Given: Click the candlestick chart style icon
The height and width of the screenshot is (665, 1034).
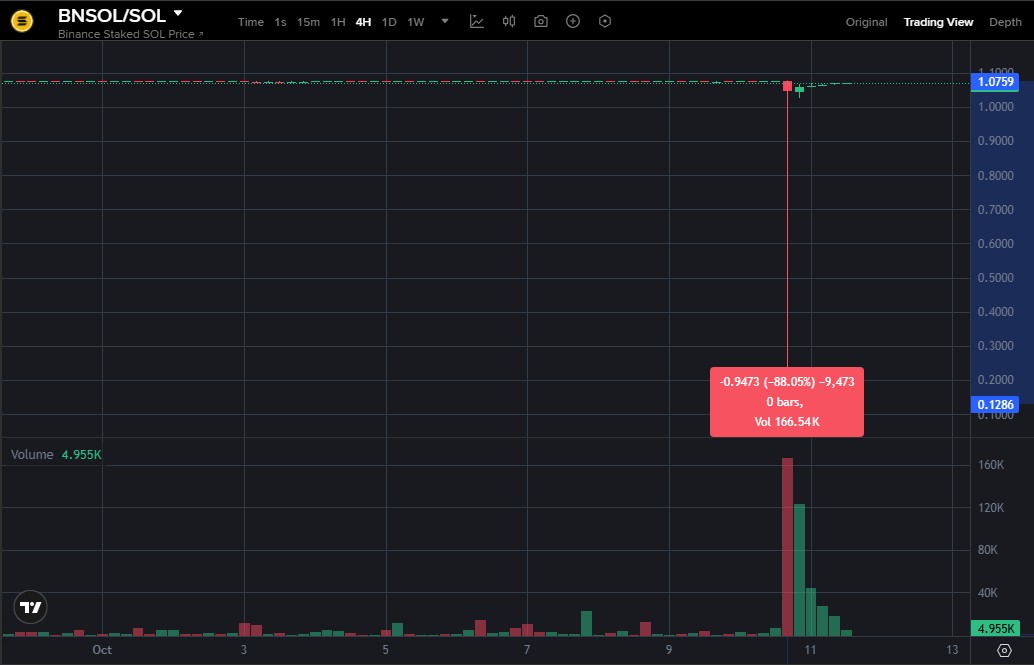Looking at the screenshot, I should click(x=509, y=22).
